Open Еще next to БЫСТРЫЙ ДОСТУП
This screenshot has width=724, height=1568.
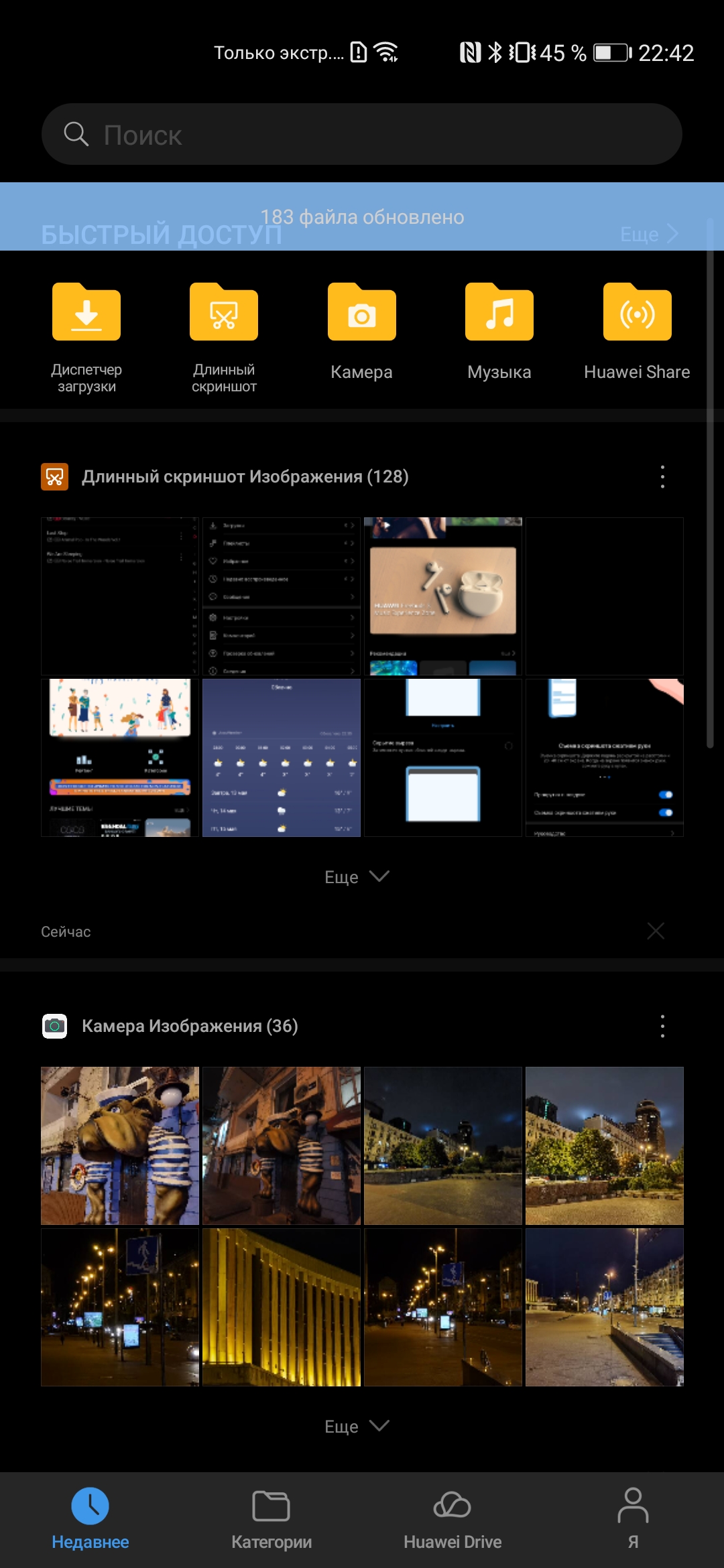(649, 234)
